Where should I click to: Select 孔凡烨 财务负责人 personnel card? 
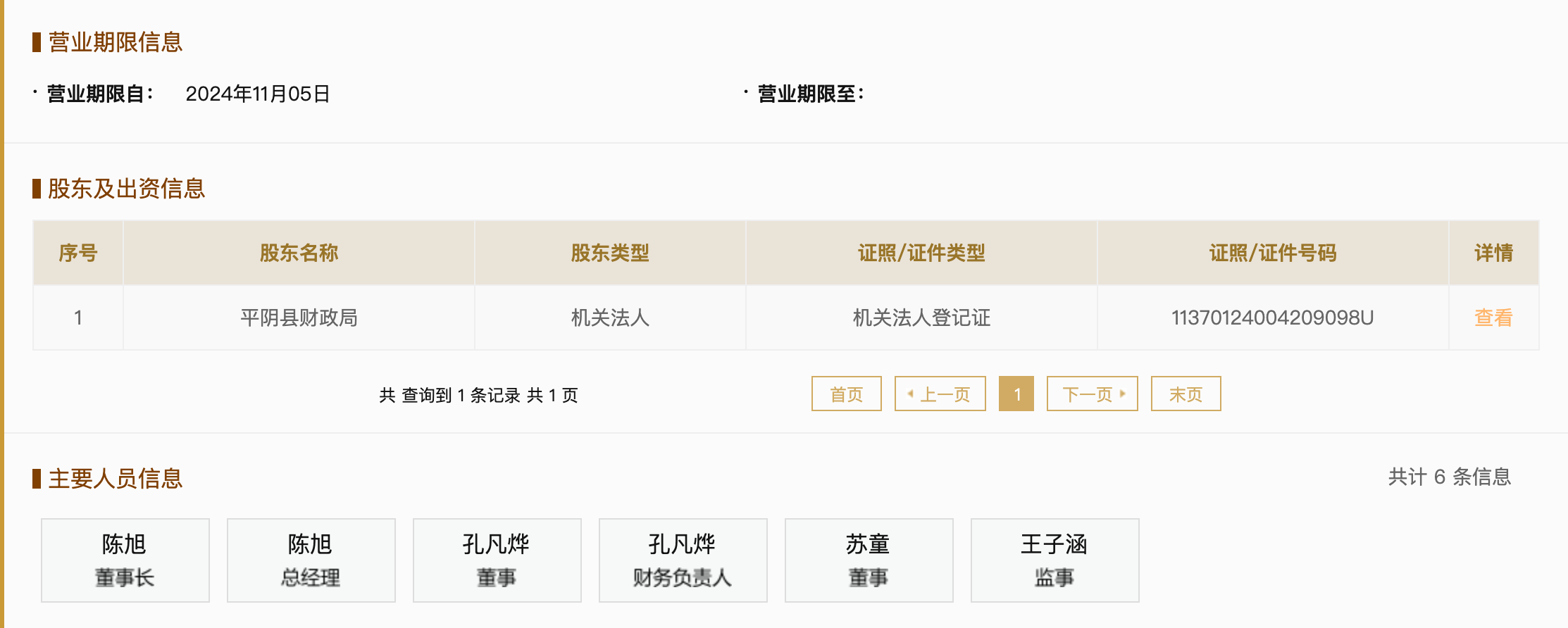[683, 560]
